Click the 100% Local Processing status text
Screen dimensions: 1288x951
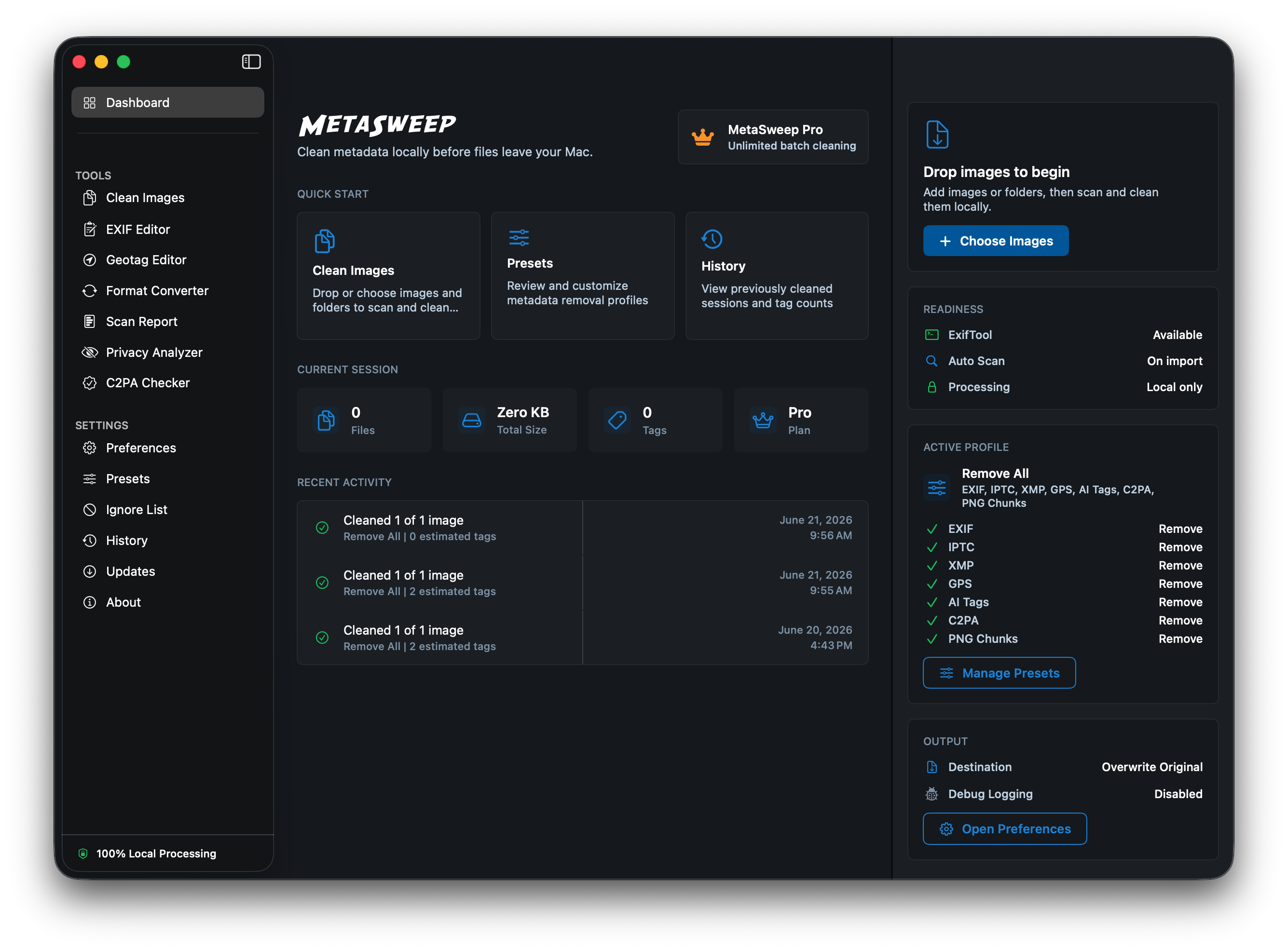click(156, 853)
